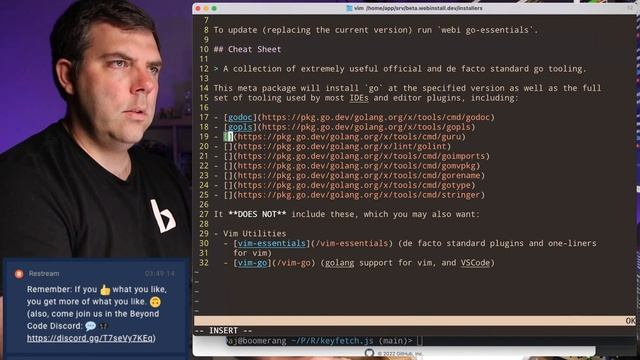Click the 'Vim Utilities' list item
The width and height of the screenshot is (640, 360).
point(254,234)
